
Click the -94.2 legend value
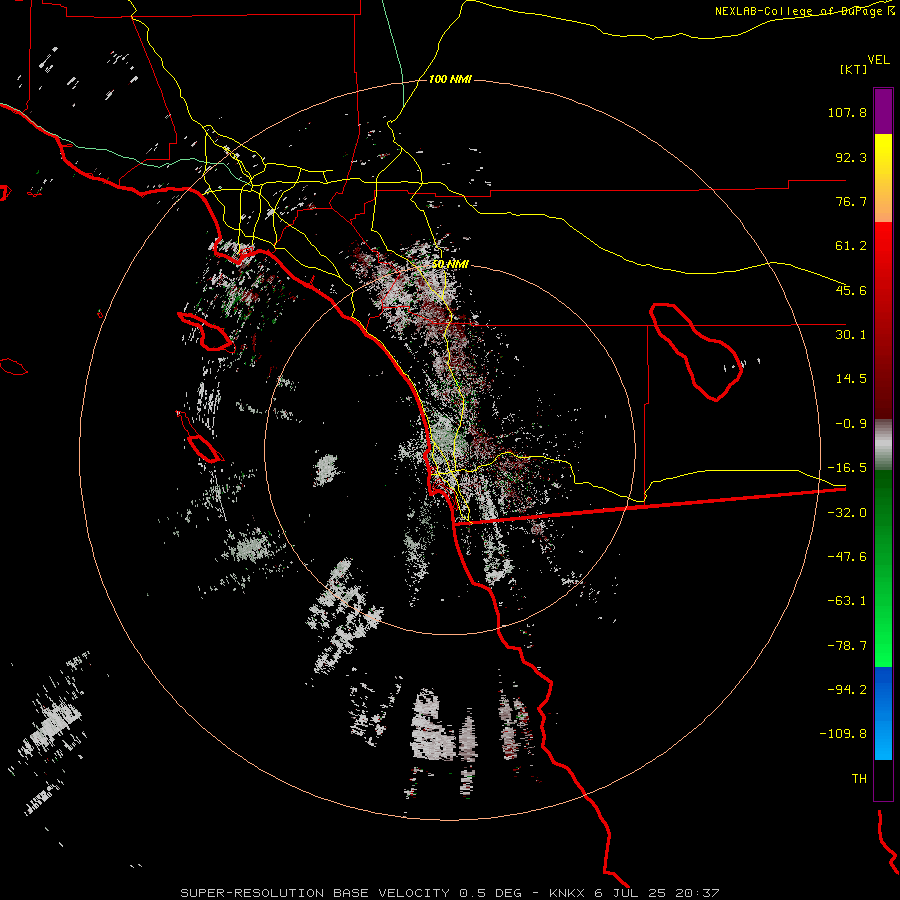[x=847, y=689]
